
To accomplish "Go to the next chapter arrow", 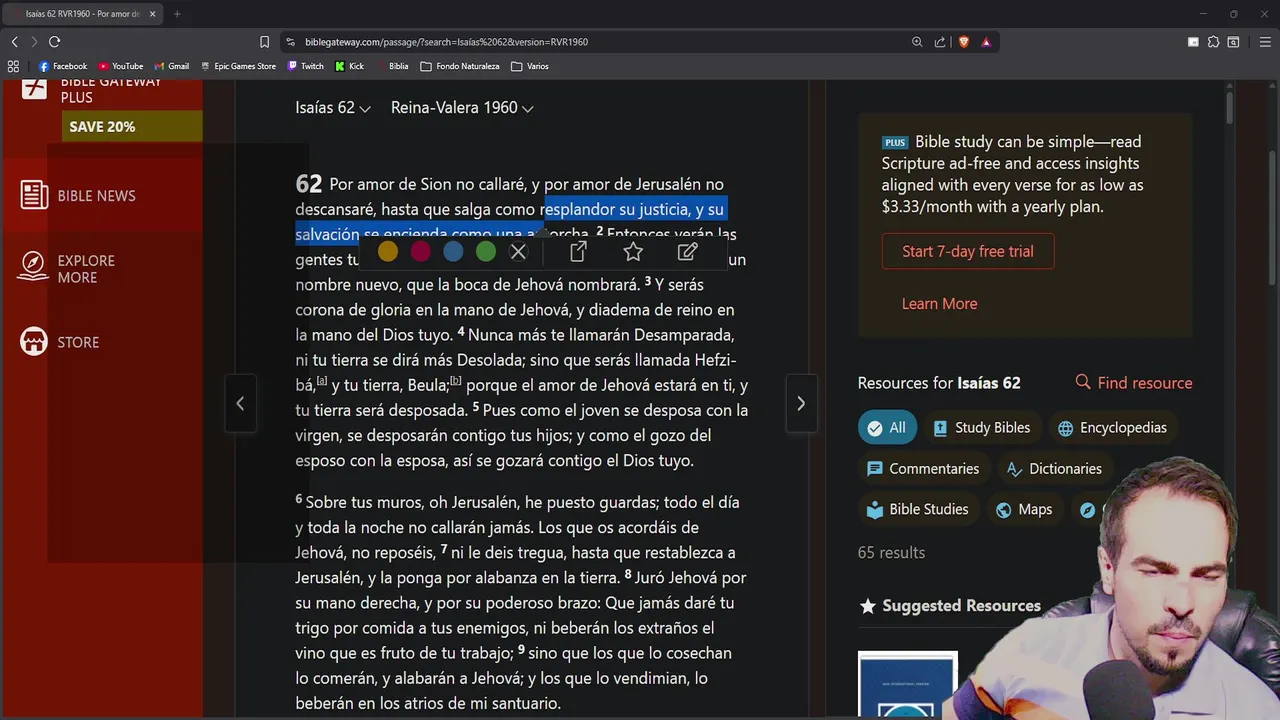I will tap(801, 403).
